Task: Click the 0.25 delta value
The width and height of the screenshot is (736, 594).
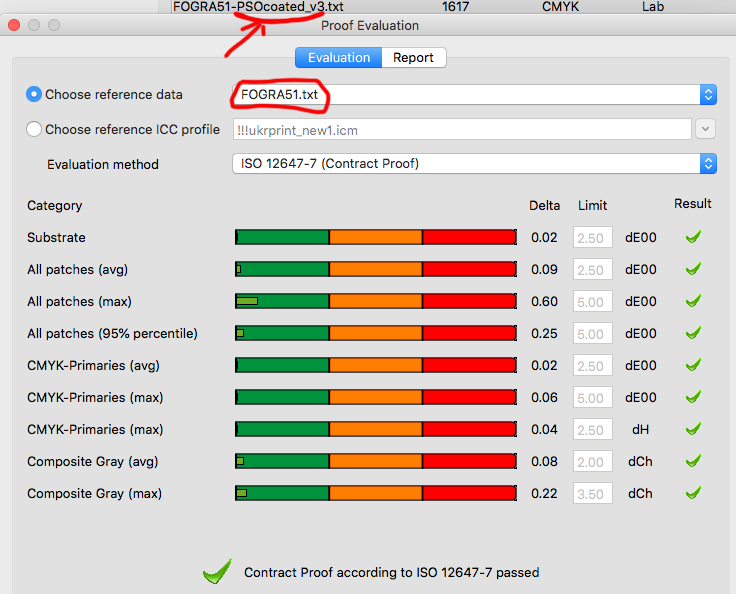Action: click(544, 333)
